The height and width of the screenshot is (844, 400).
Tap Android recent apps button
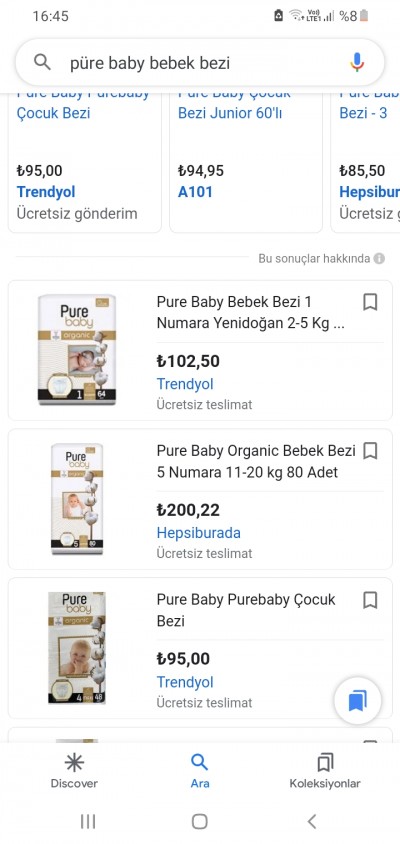coord(88,821)
